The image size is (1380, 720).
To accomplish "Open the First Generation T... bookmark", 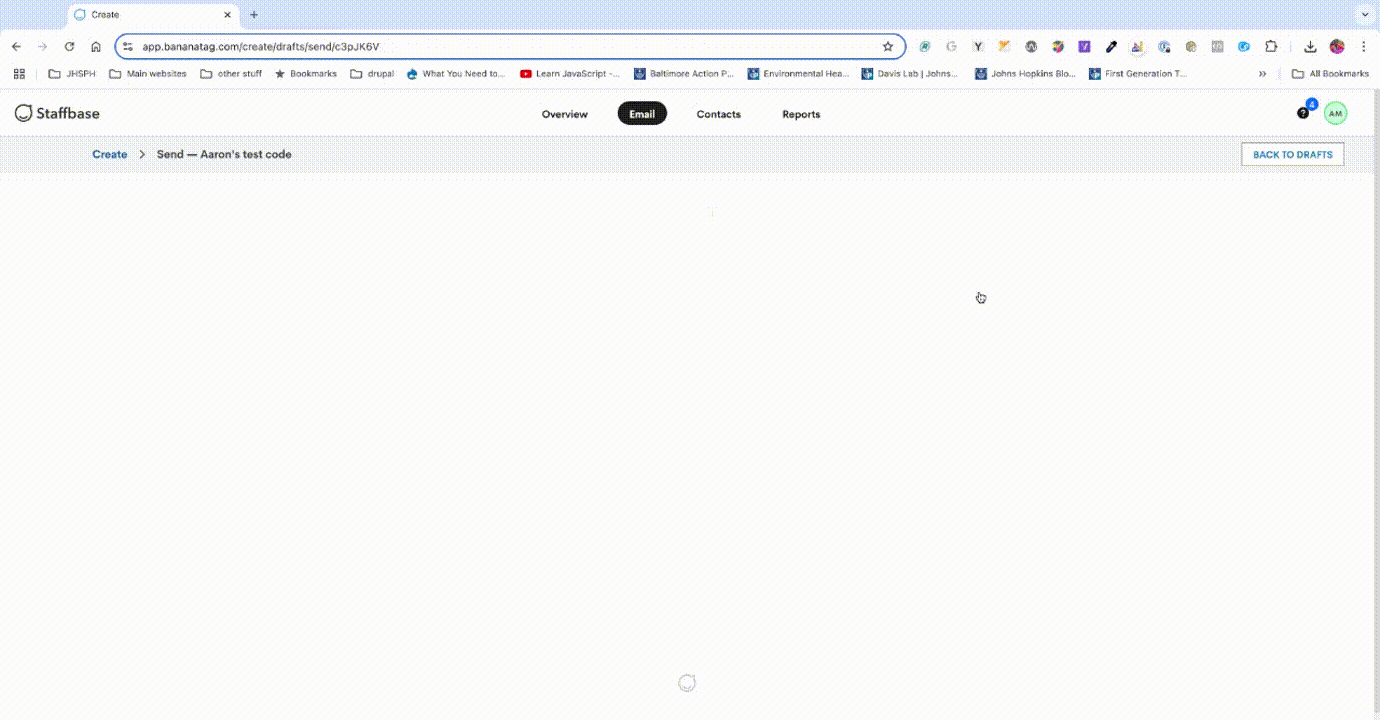I will (x=1138, y=73).
